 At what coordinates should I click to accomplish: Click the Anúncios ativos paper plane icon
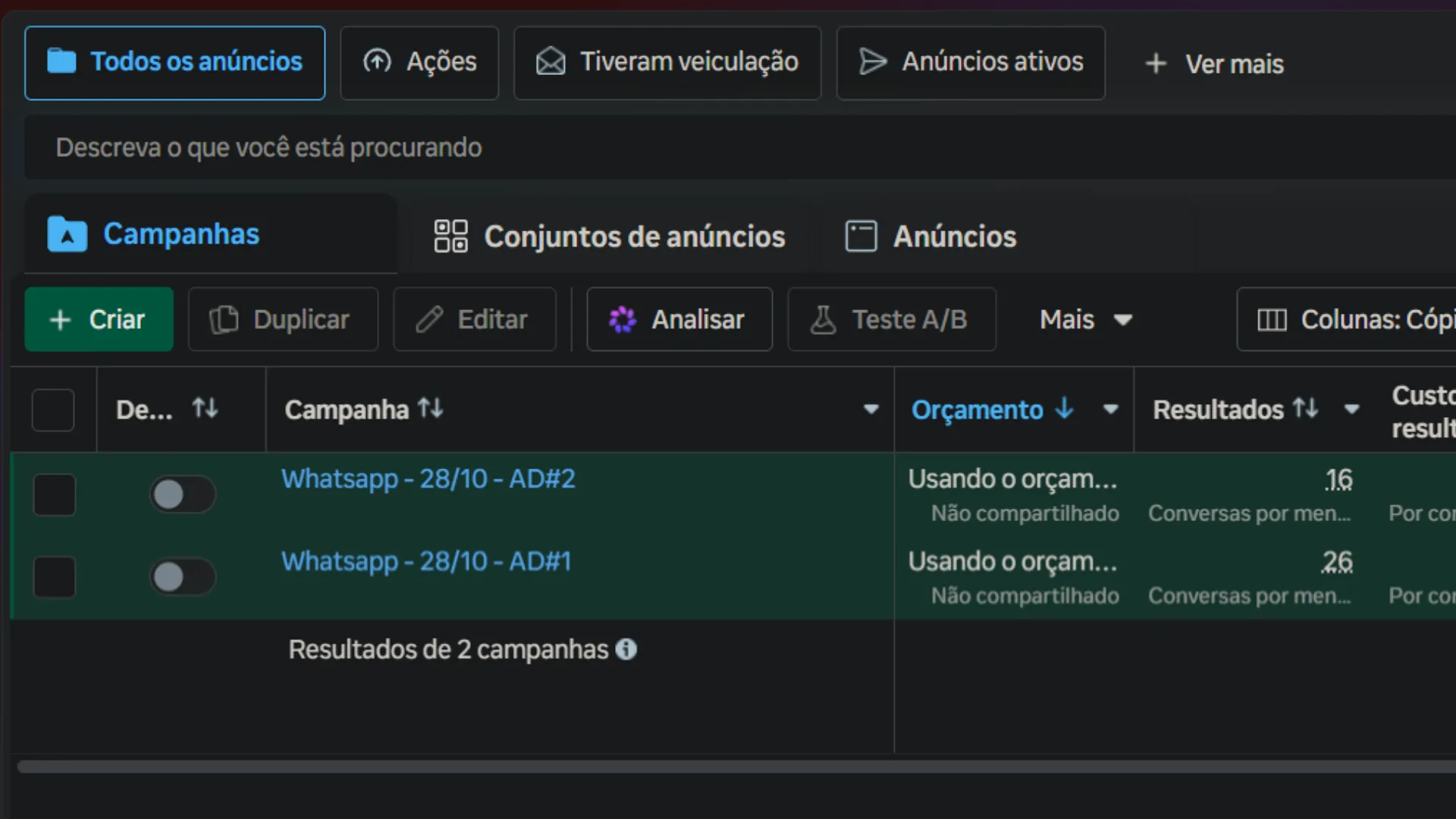pos(873,61)
